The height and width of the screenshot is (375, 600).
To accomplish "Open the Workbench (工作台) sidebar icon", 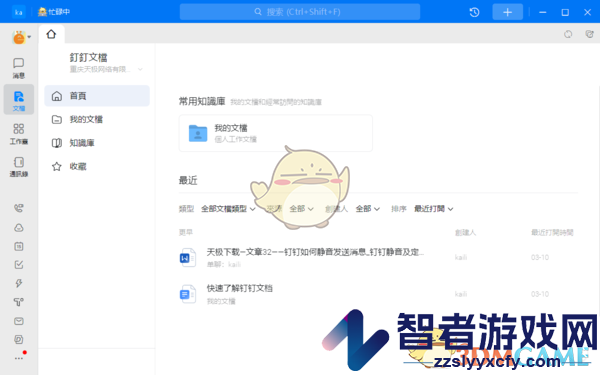I will 18,133.
